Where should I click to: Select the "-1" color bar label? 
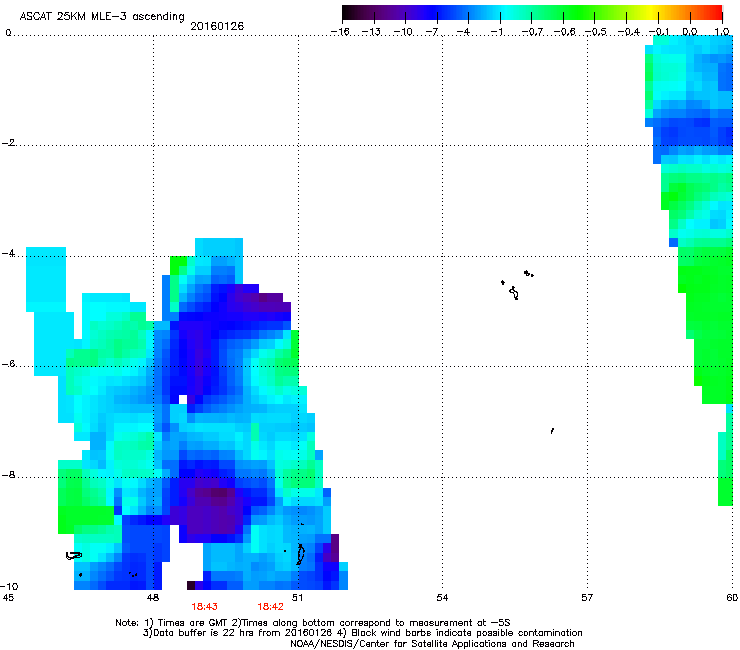point(496,32)
